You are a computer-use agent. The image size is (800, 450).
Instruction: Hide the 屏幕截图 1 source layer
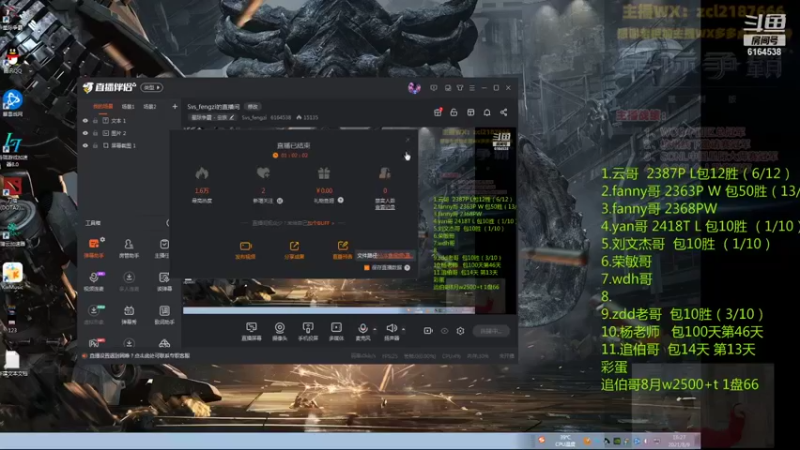(85, 145)
